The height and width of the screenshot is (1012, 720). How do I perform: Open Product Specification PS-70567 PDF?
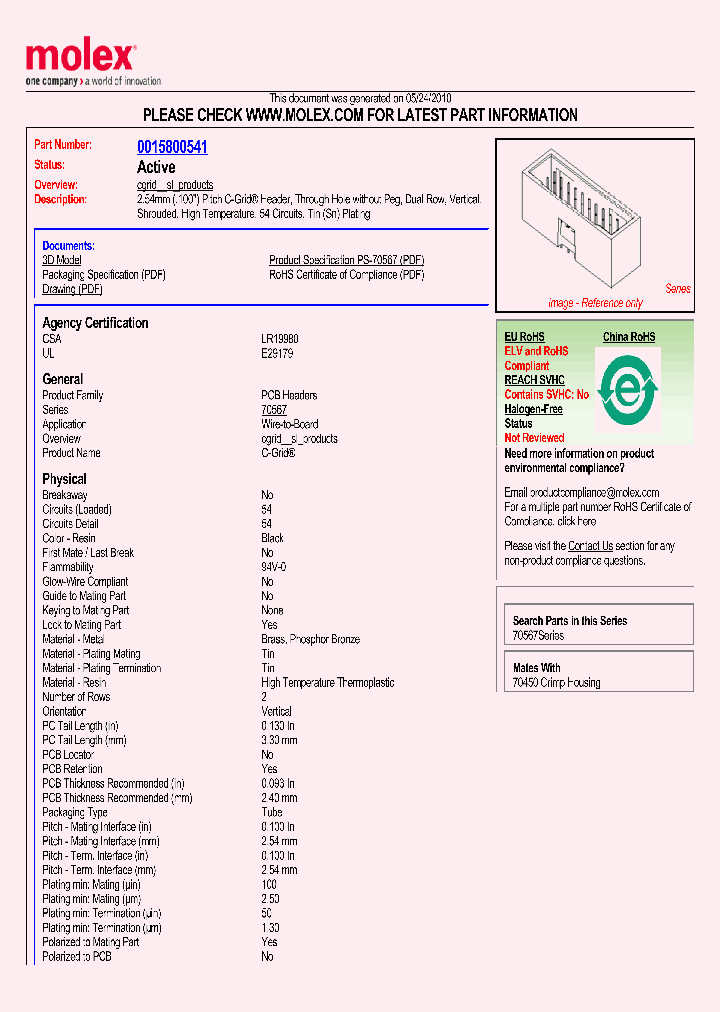pos(346,260)
